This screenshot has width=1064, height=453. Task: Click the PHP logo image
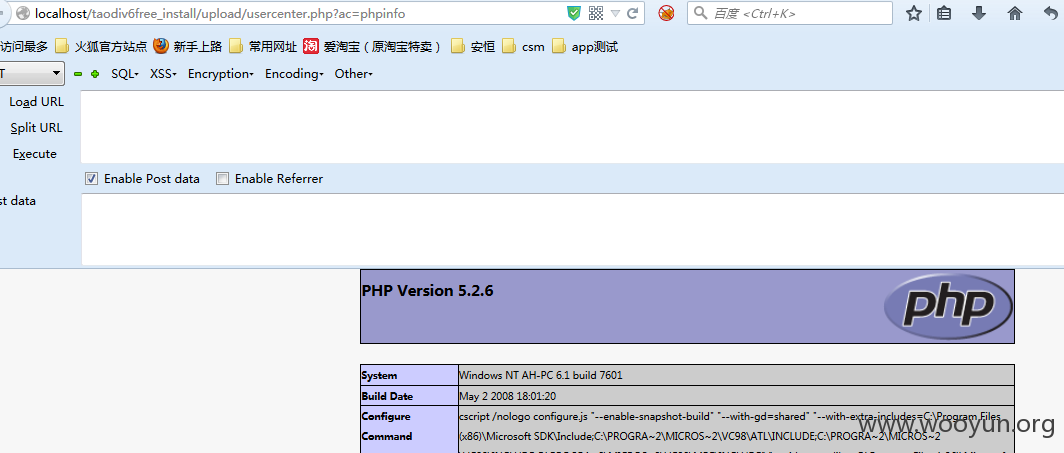coord(949,306)
